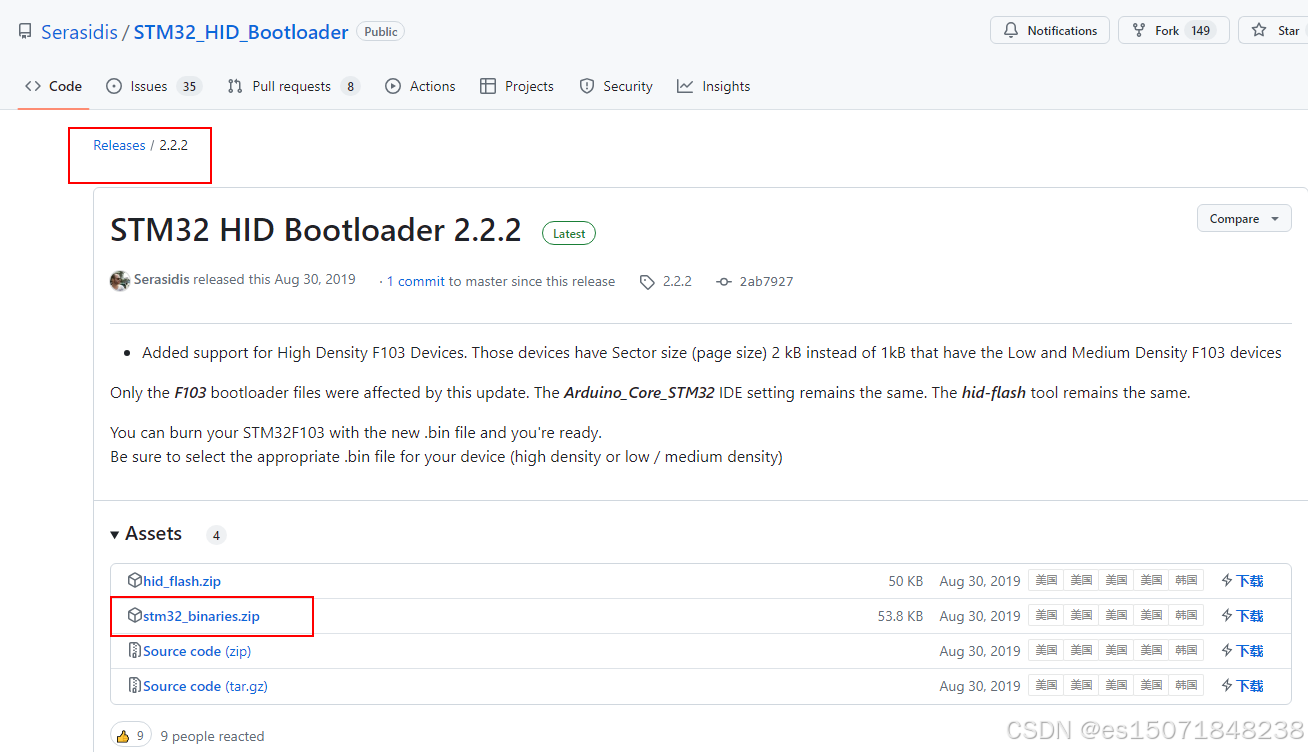The width and height of the screenshot is (1308, 752).
Task: Click the green Latest badge
Action: 569,233
